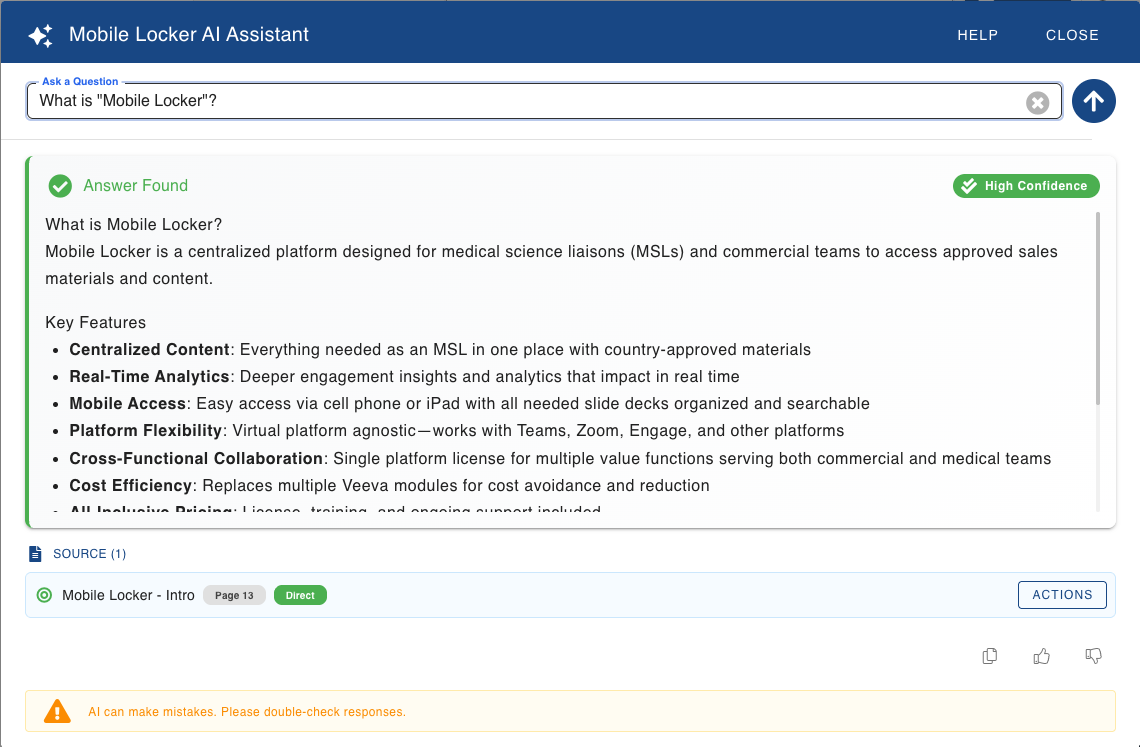This screenshot has width=1140, height=747.
Task: Click the Page 13 chip
Action: coord(234,595)
